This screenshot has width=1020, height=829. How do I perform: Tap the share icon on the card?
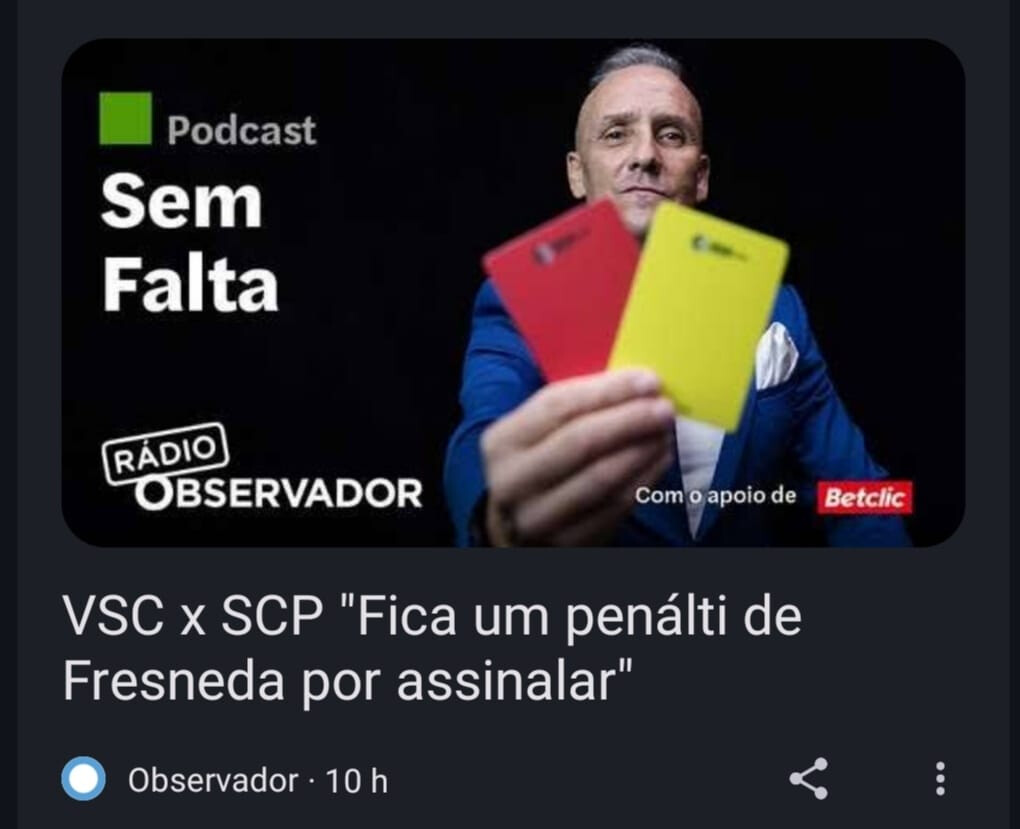[x=809, y=778]
